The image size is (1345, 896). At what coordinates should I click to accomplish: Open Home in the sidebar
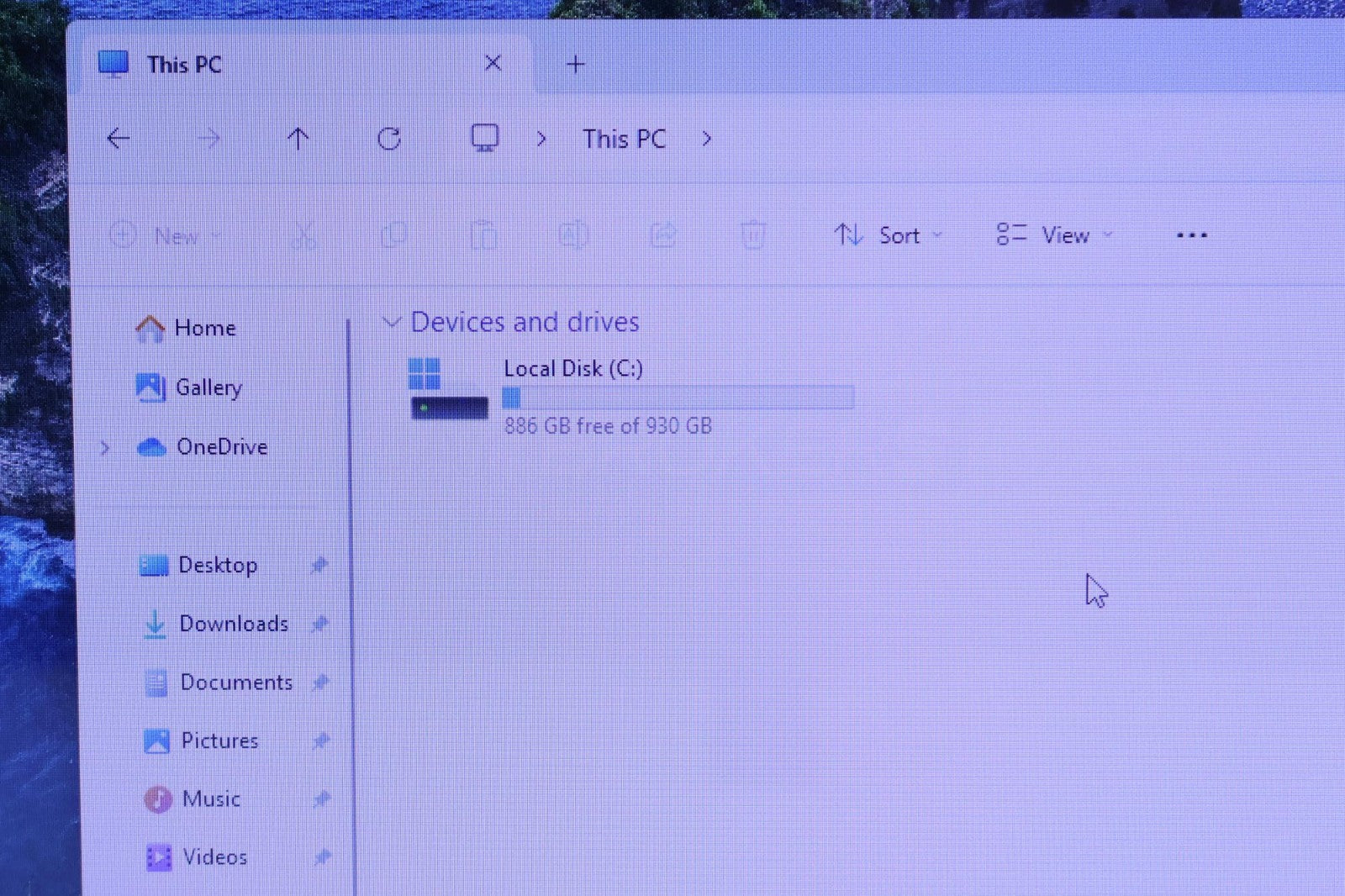[x=204, y=328]
